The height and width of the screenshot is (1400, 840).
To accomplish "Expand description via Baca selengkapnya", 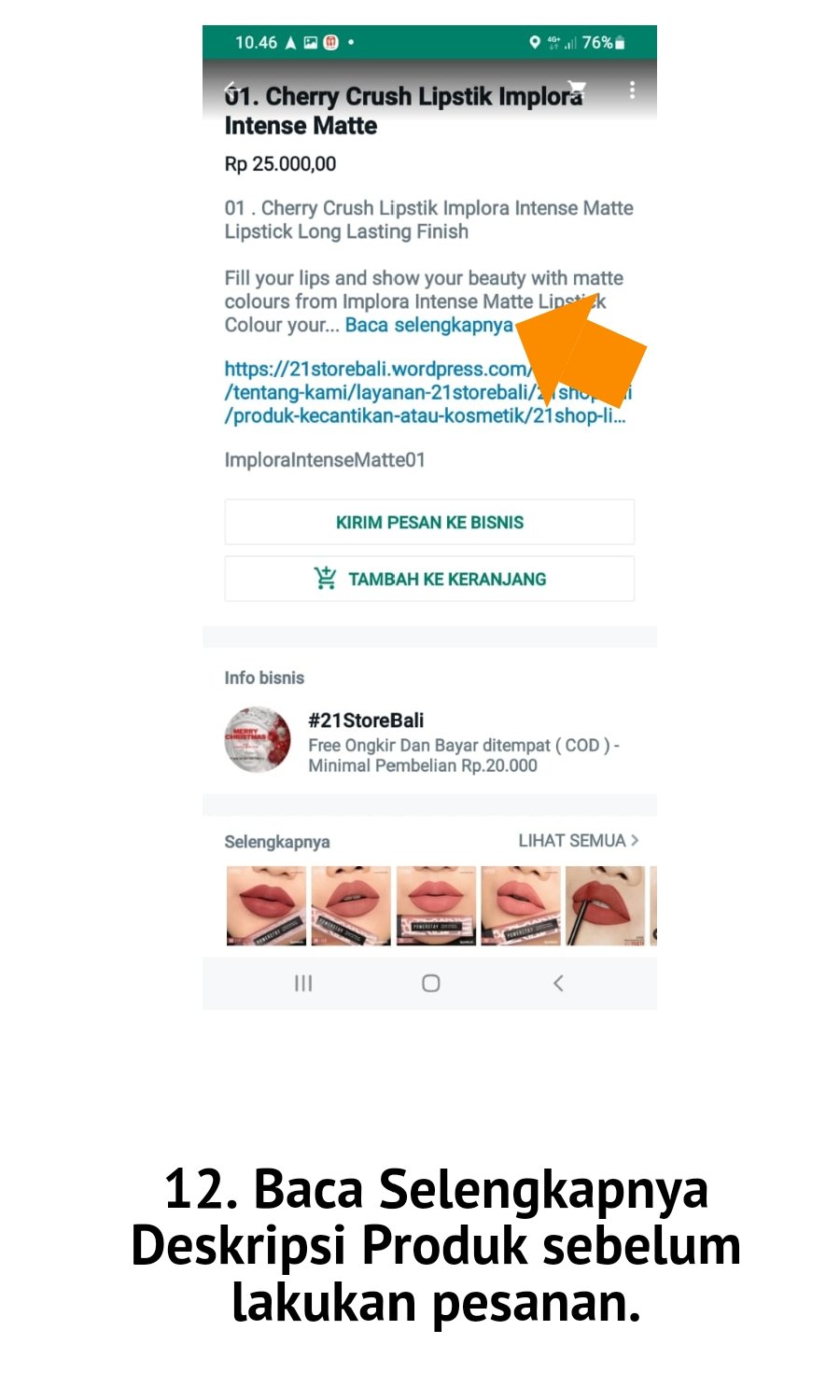I will (428, 325).
